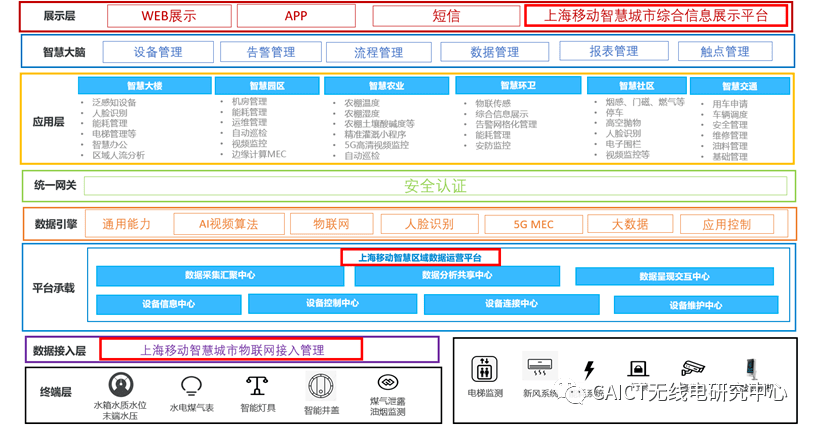The width and height of the screenshot is (814, 428).
Task: Click the 短信 box
Action: [446, 16]
